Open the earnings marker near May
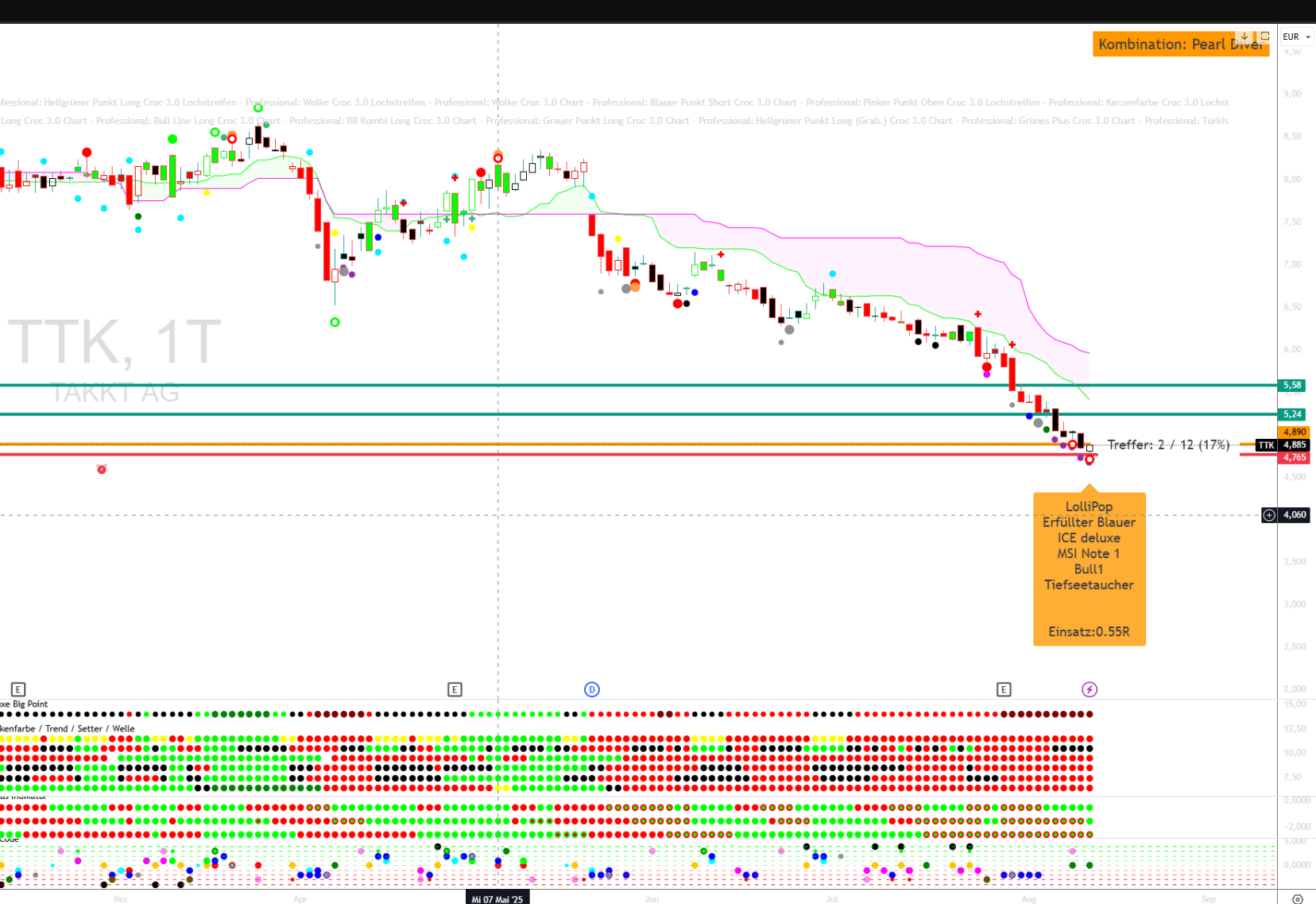This screenshot has height=904, width=1316. click(x=455, y=689)
